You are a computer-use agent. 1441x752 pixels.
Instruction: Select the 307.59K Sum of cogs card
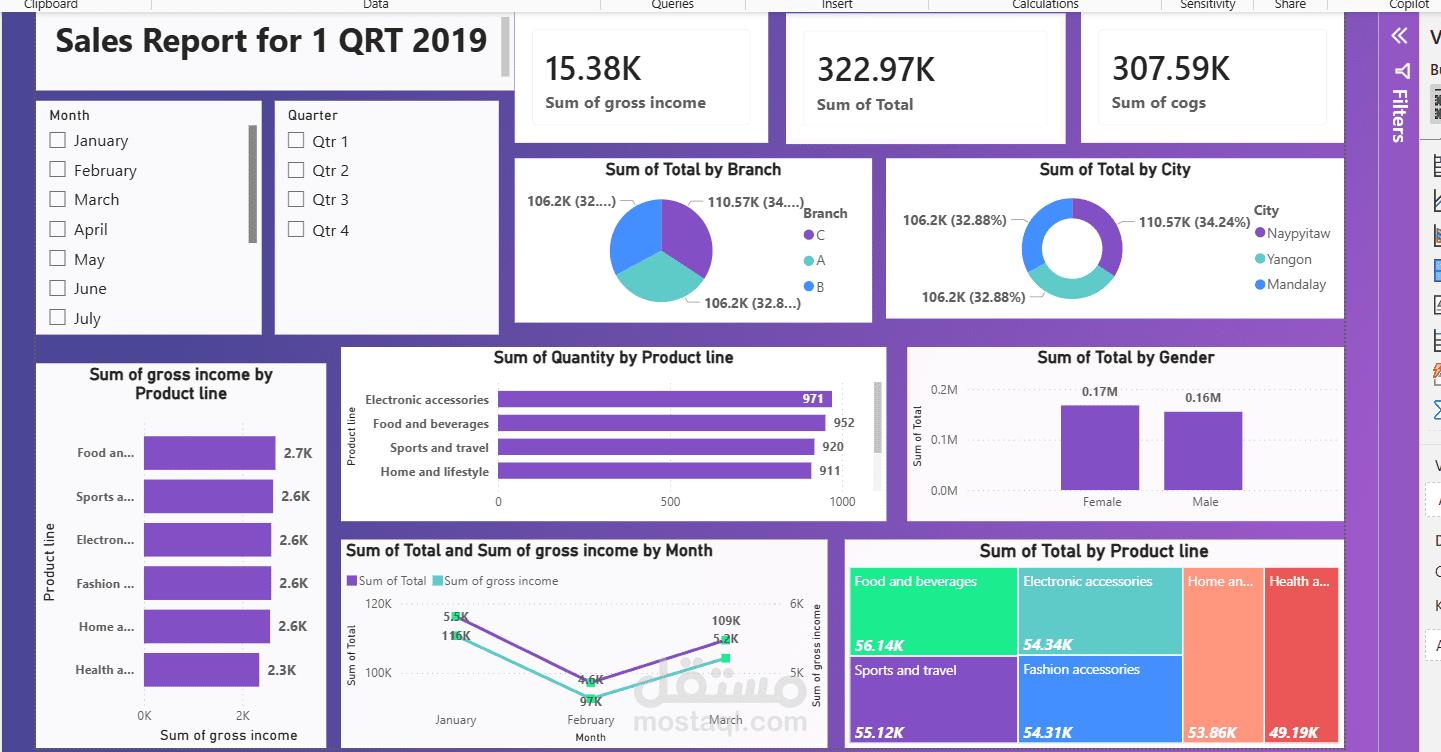point(1212,77)
